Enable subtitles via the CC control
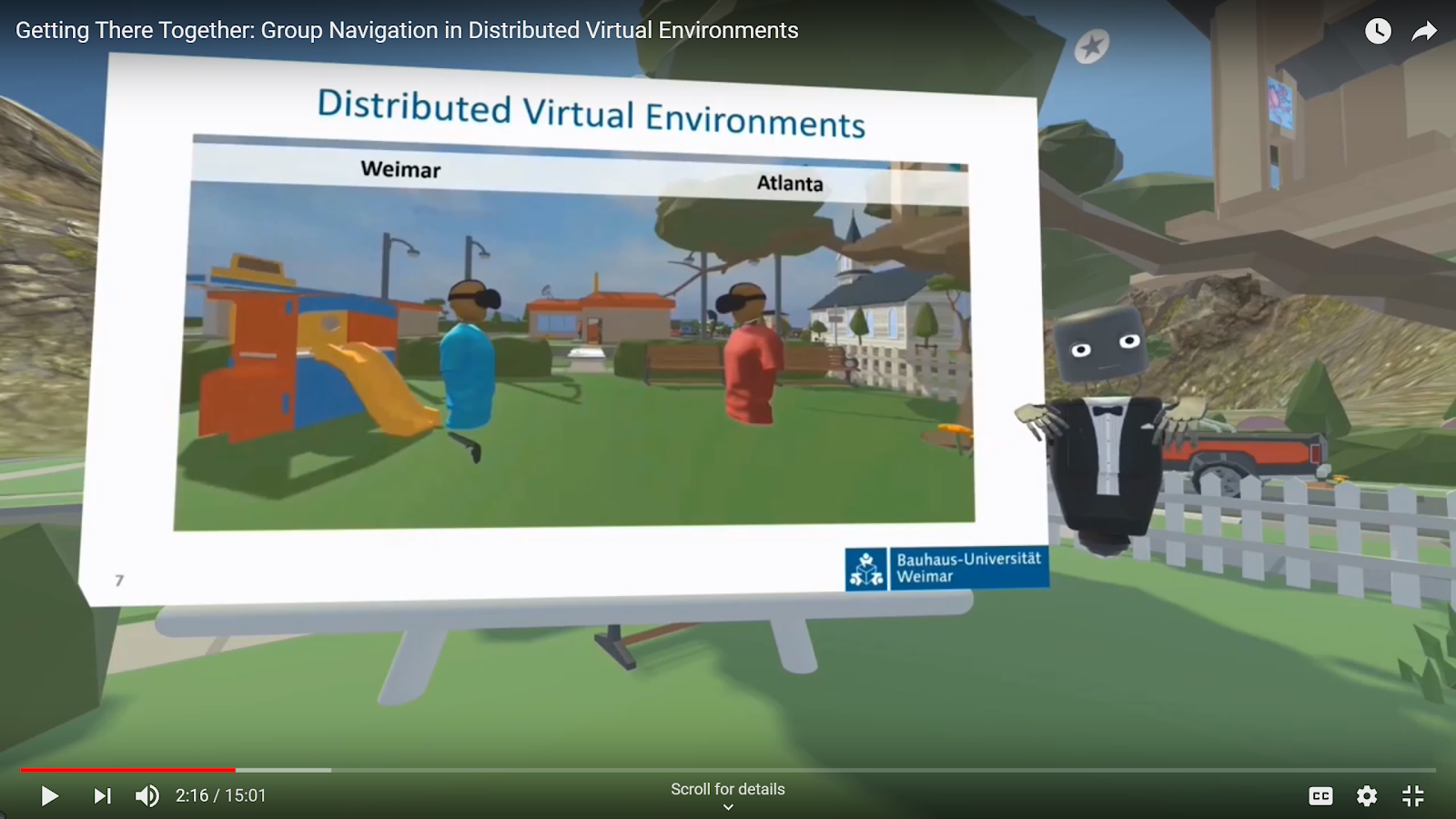Screen dimensions: 1456x819 click(x=1321, y=795)
